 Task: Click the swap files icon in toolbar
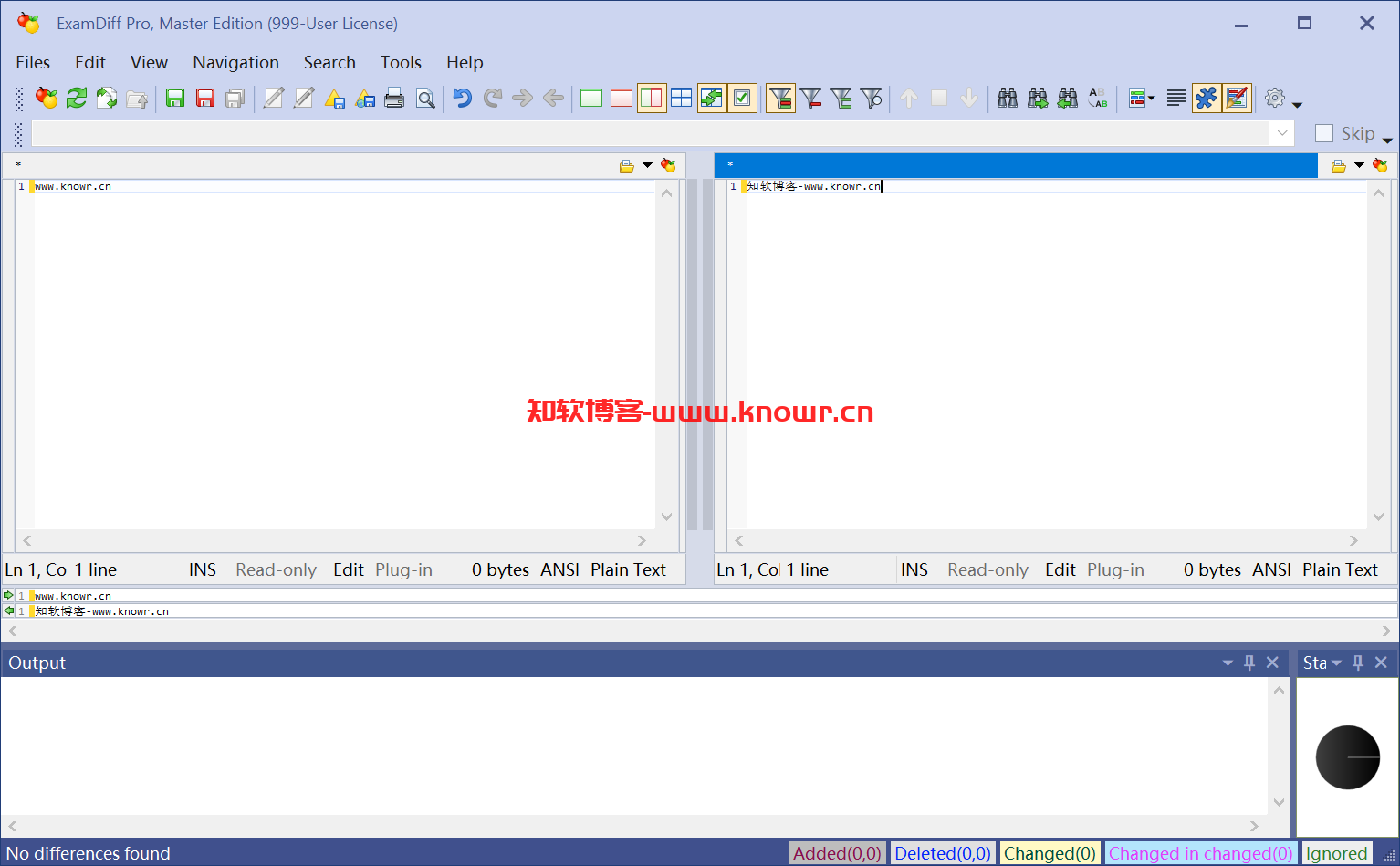pyautogui.click(x=107, y=98)
